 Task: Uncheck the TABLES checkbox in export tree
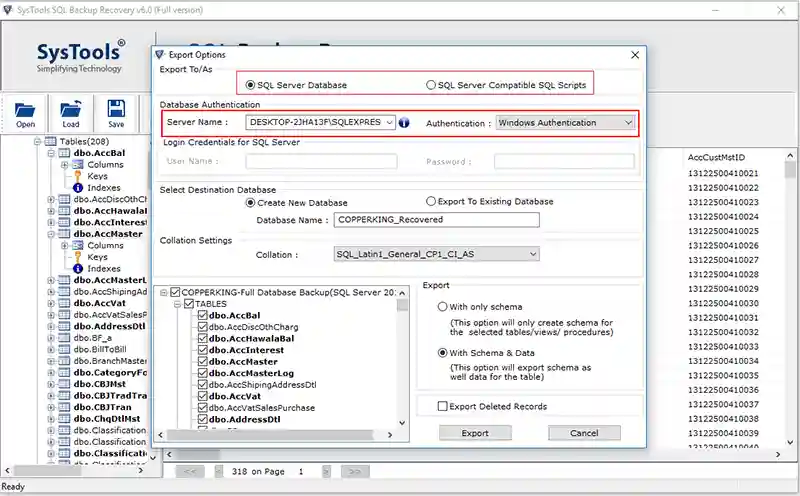(189, 304)
